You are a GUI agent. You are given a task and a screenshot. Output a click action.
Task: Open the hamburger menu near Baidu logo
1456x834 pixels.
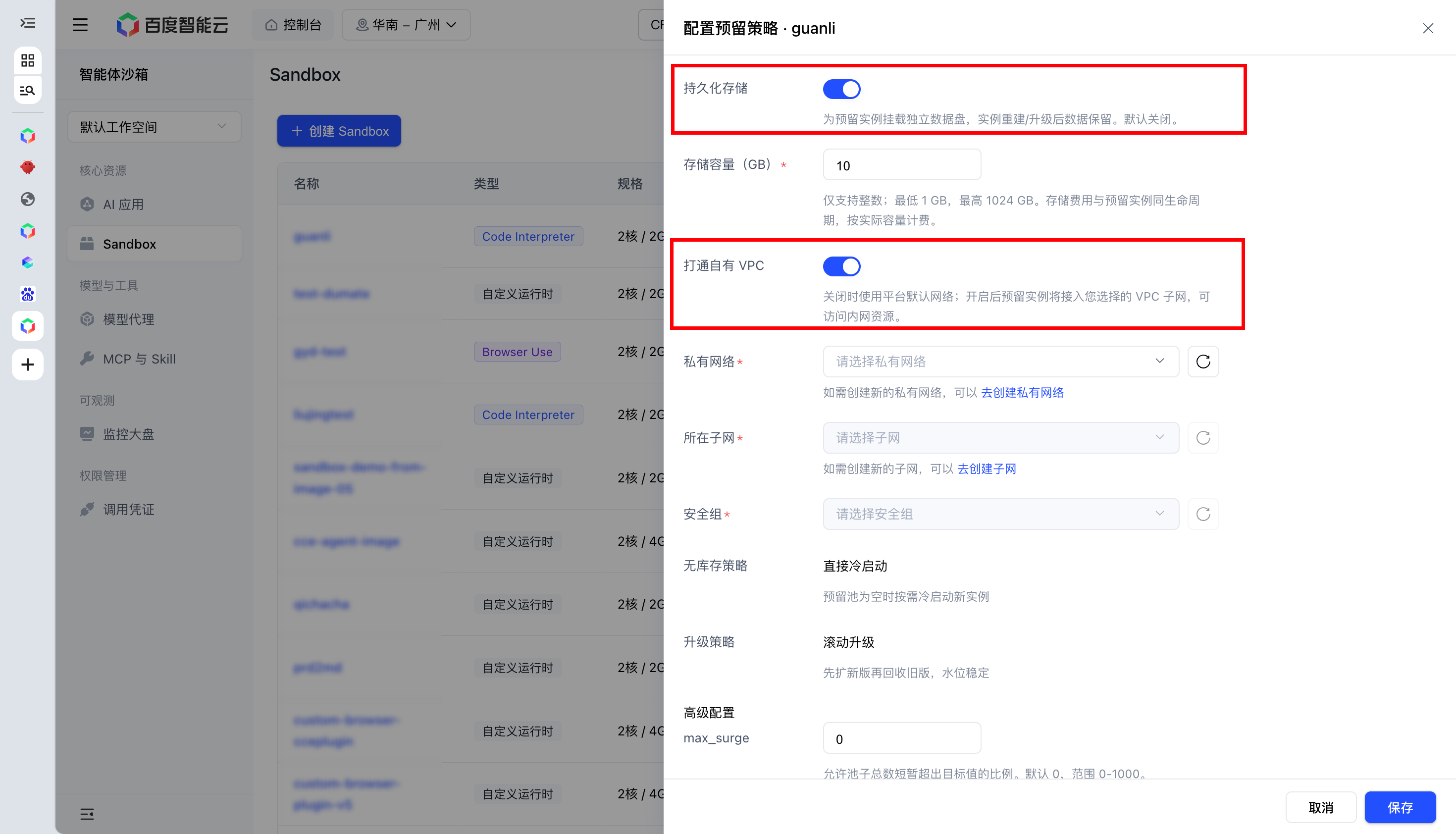point(80,25)
